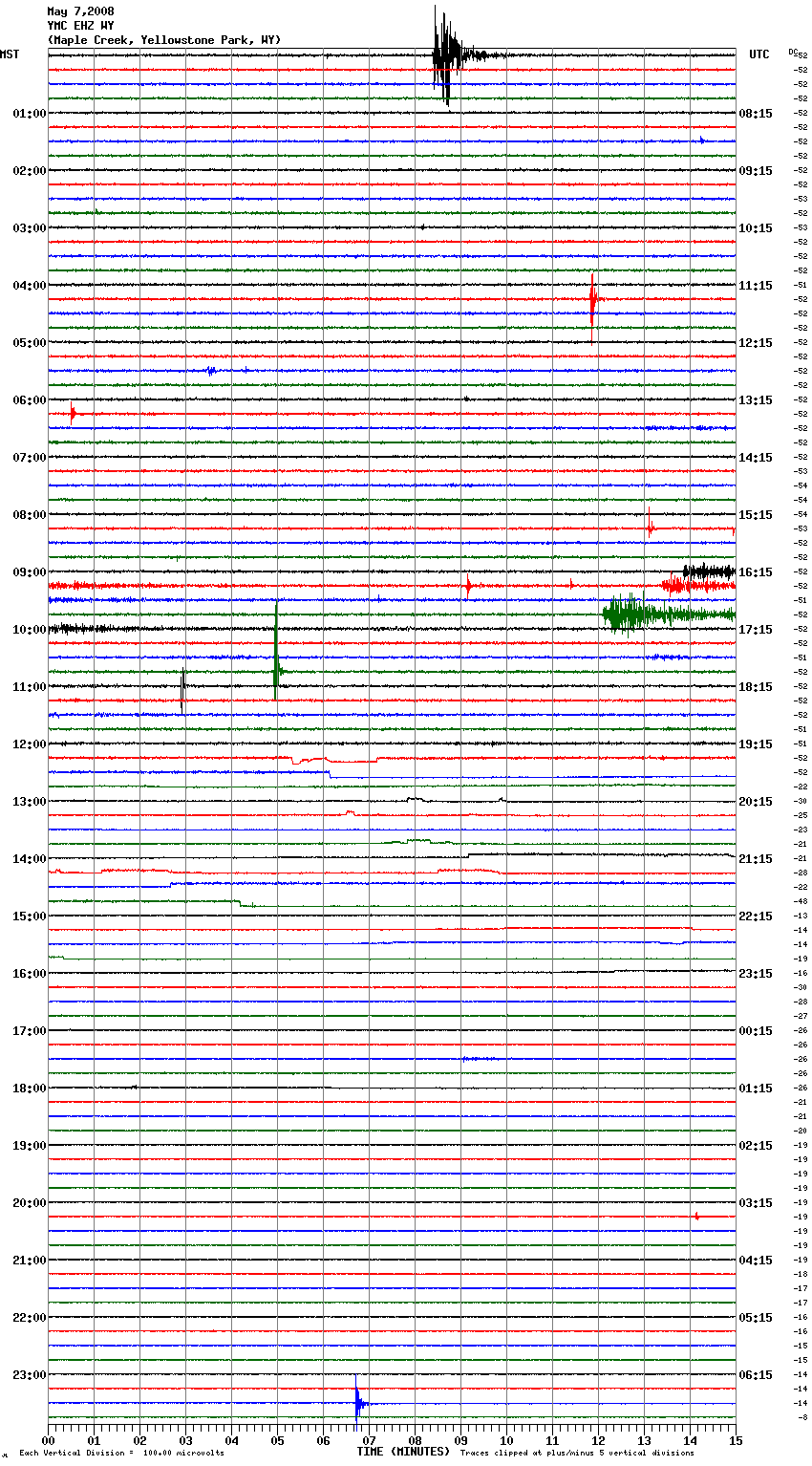Select the small red event after 06:00

[x=74, y=414]
